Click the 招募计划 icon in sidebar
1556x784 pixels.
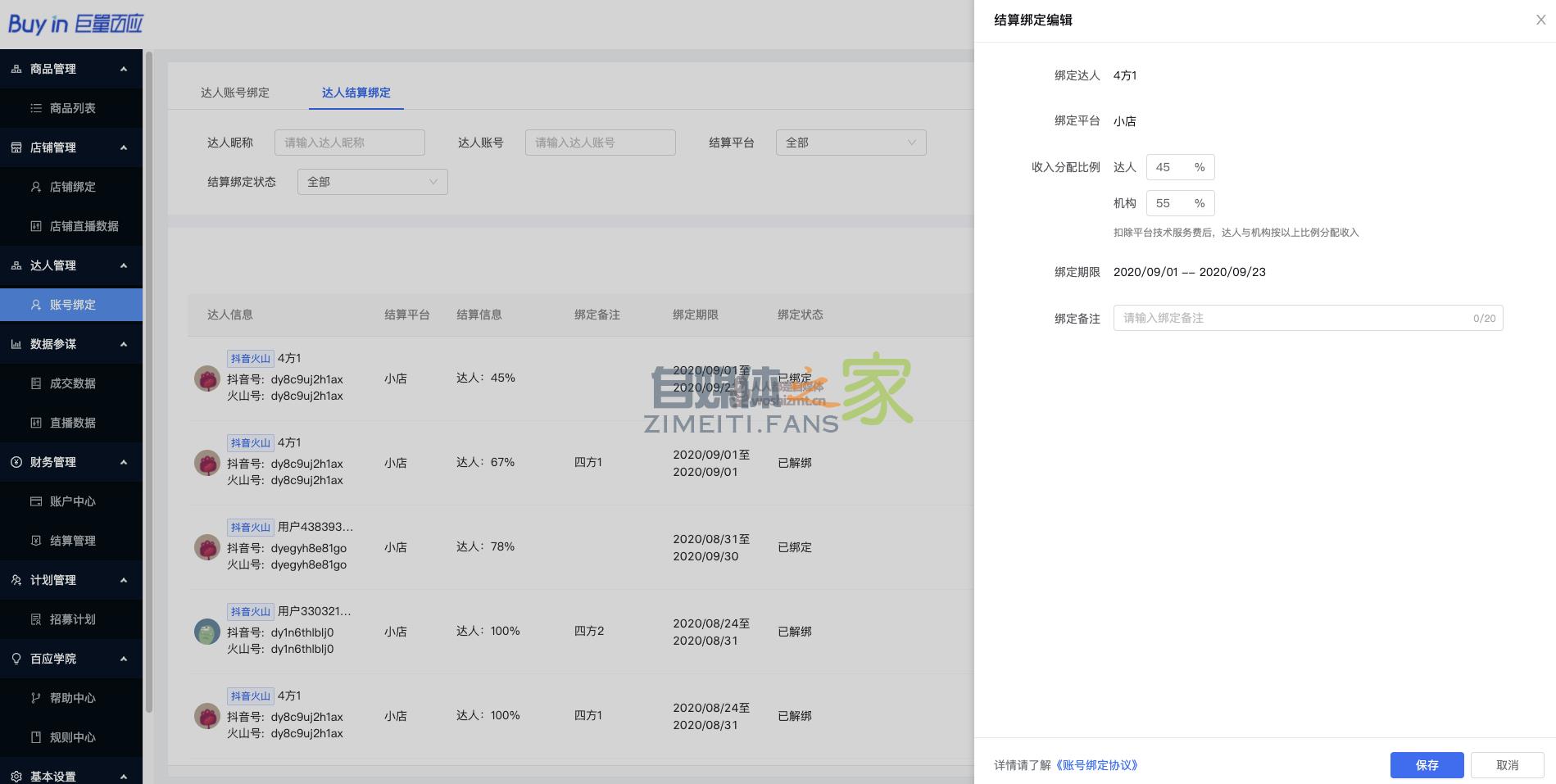pyautogui.click(x=36, y=619)
